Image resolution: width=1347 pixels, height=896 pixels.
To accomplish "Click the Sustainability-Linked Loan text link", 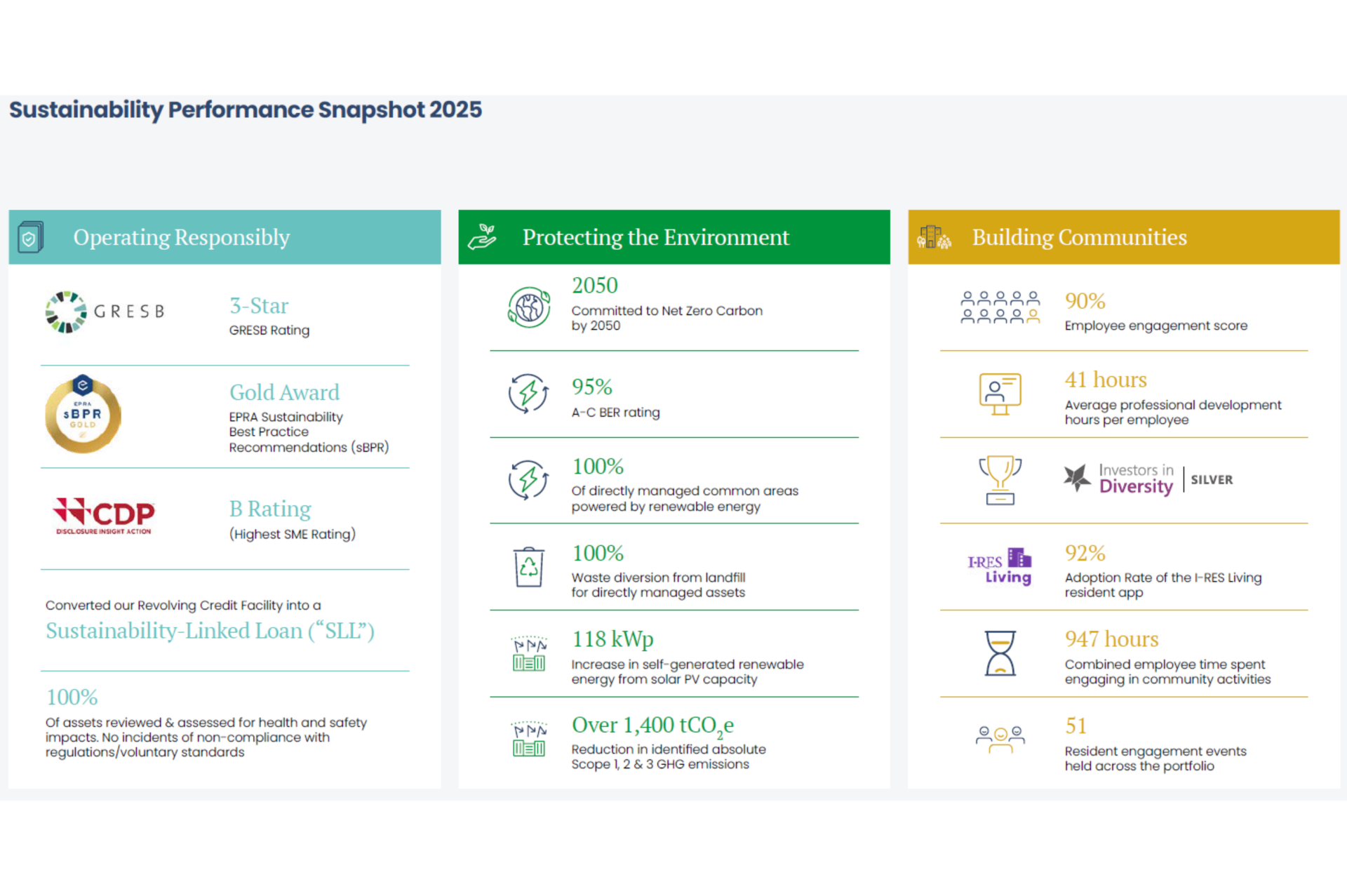I will (210, 631).
